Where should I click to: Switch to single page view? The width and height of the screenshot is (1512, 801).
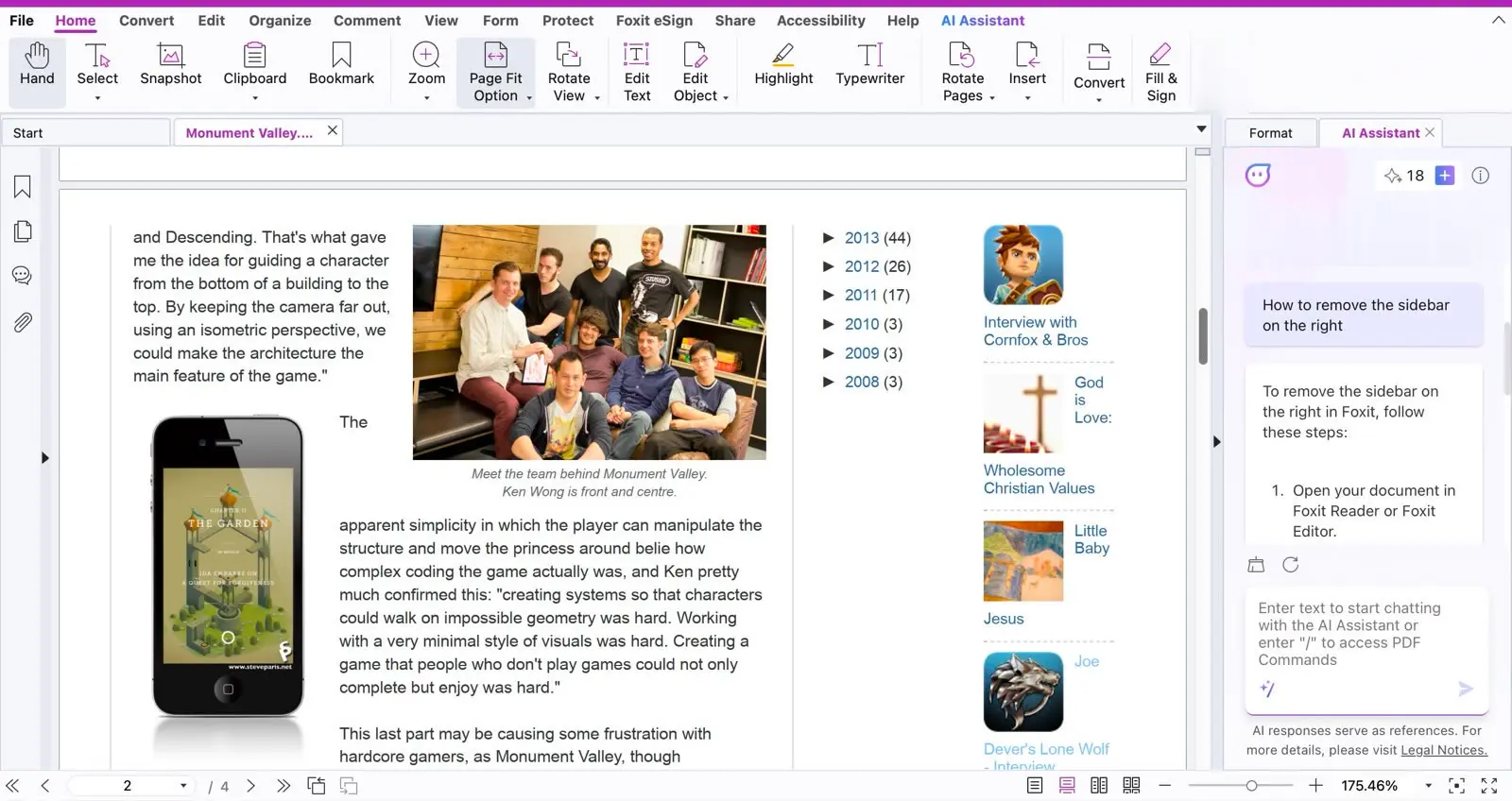pyautogui.click(x=1035, y=786)
